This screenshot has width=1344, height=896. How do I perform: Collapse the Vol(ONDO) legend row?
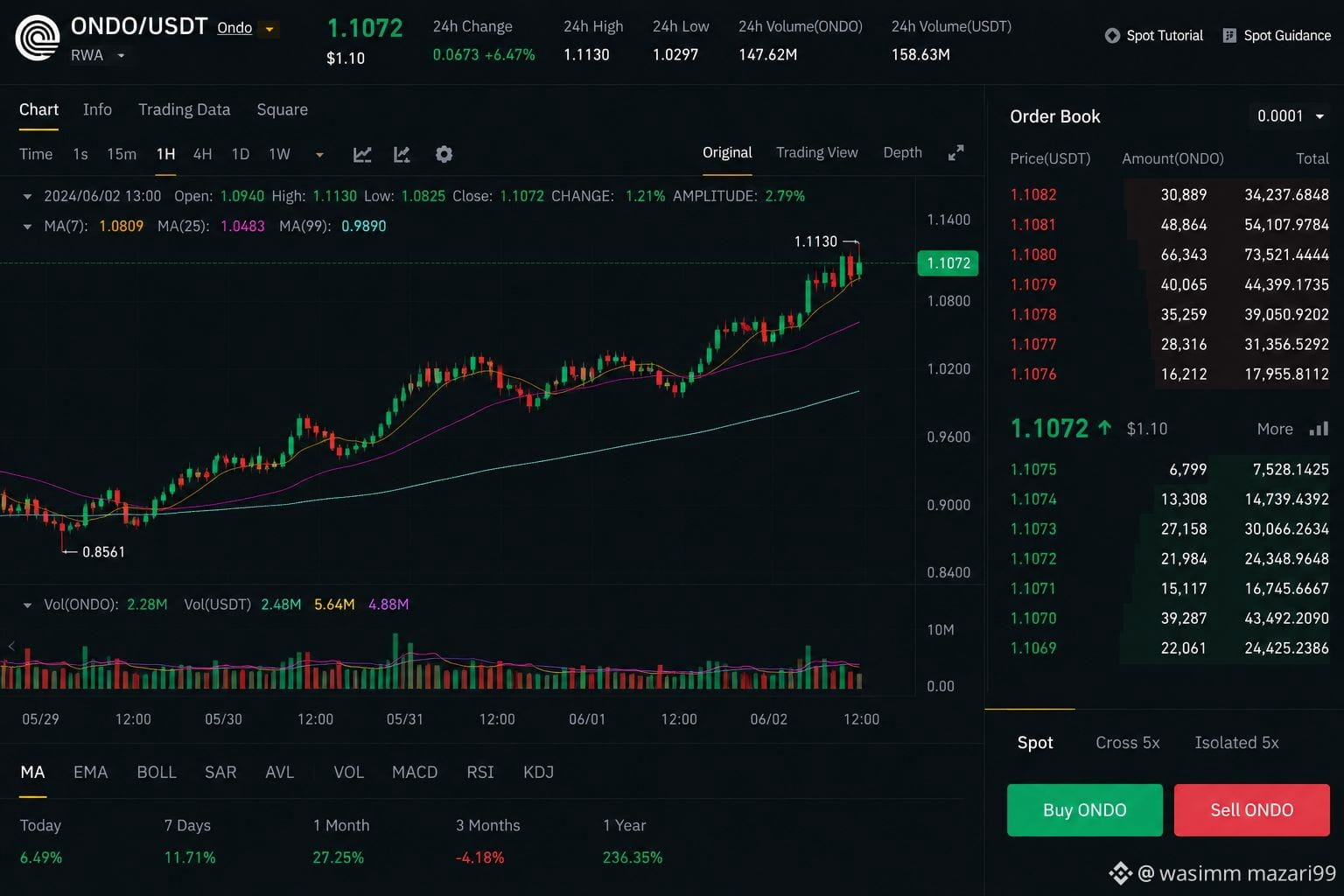tap(27, 605)
